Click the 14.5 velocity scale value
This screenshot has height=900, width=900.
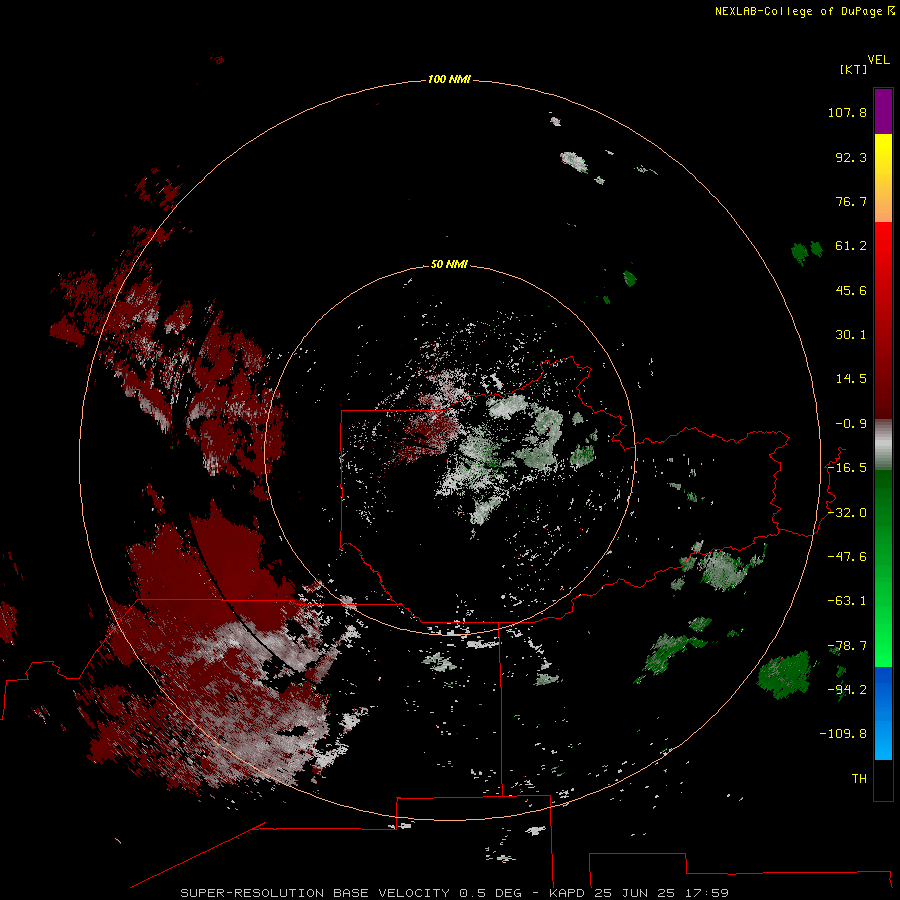[851, 379]
